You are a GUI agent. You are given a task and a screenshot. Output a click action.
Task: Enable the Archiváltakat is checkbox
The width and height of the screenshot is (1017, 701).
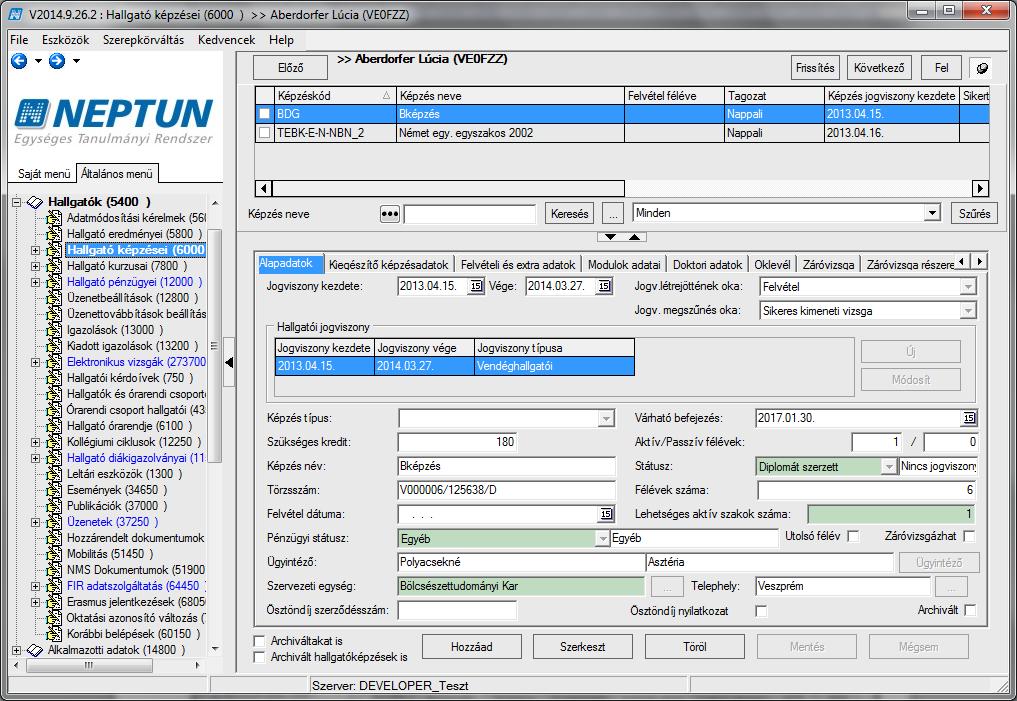tap(259, 641)
